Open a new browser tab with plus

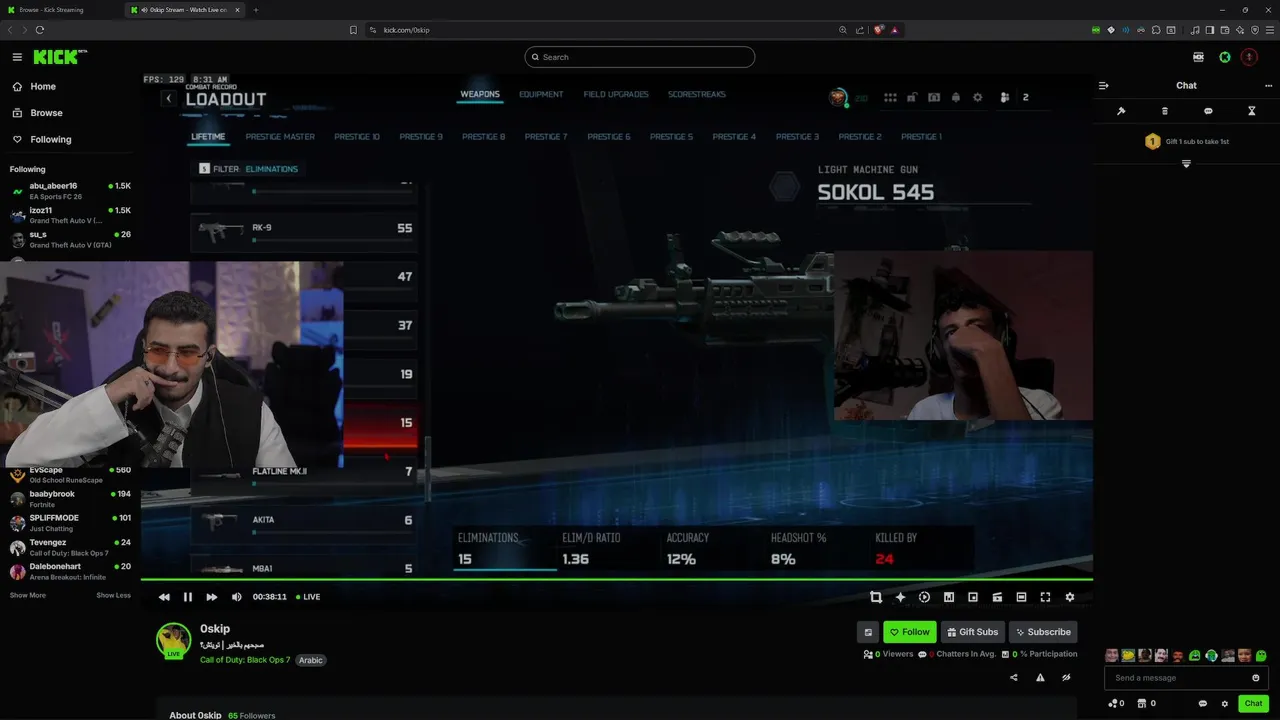[256, 10]
